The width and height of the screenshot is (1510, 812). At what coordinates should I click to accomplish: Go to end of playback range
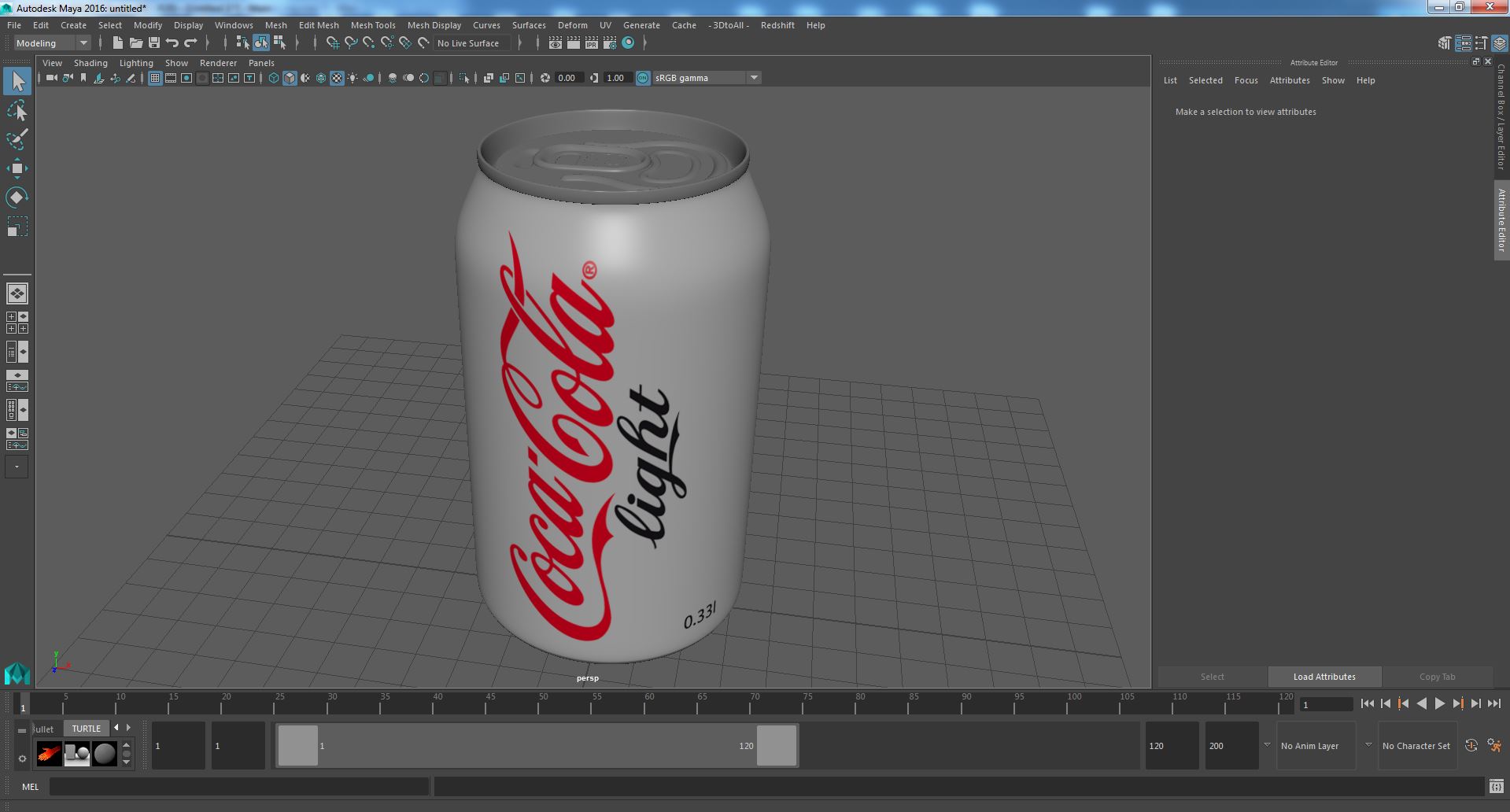tap(1493, 704)
